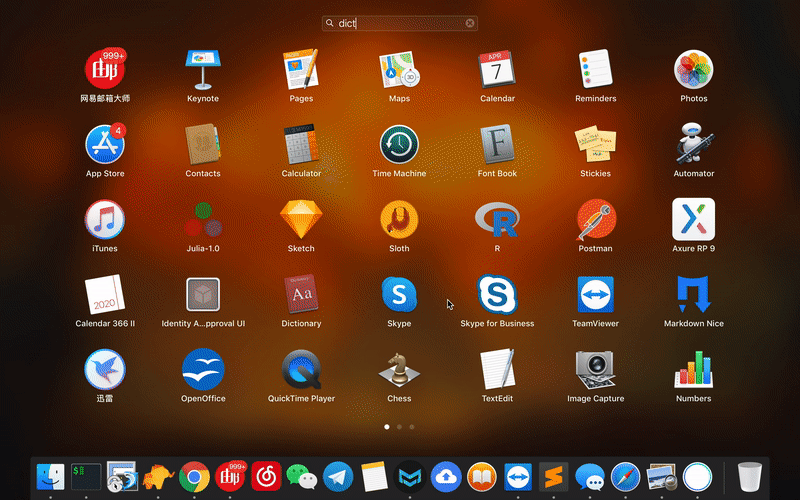Launch Skype for Business
Viewport: 800px width, 500px height.
click(x=497, y=294)
